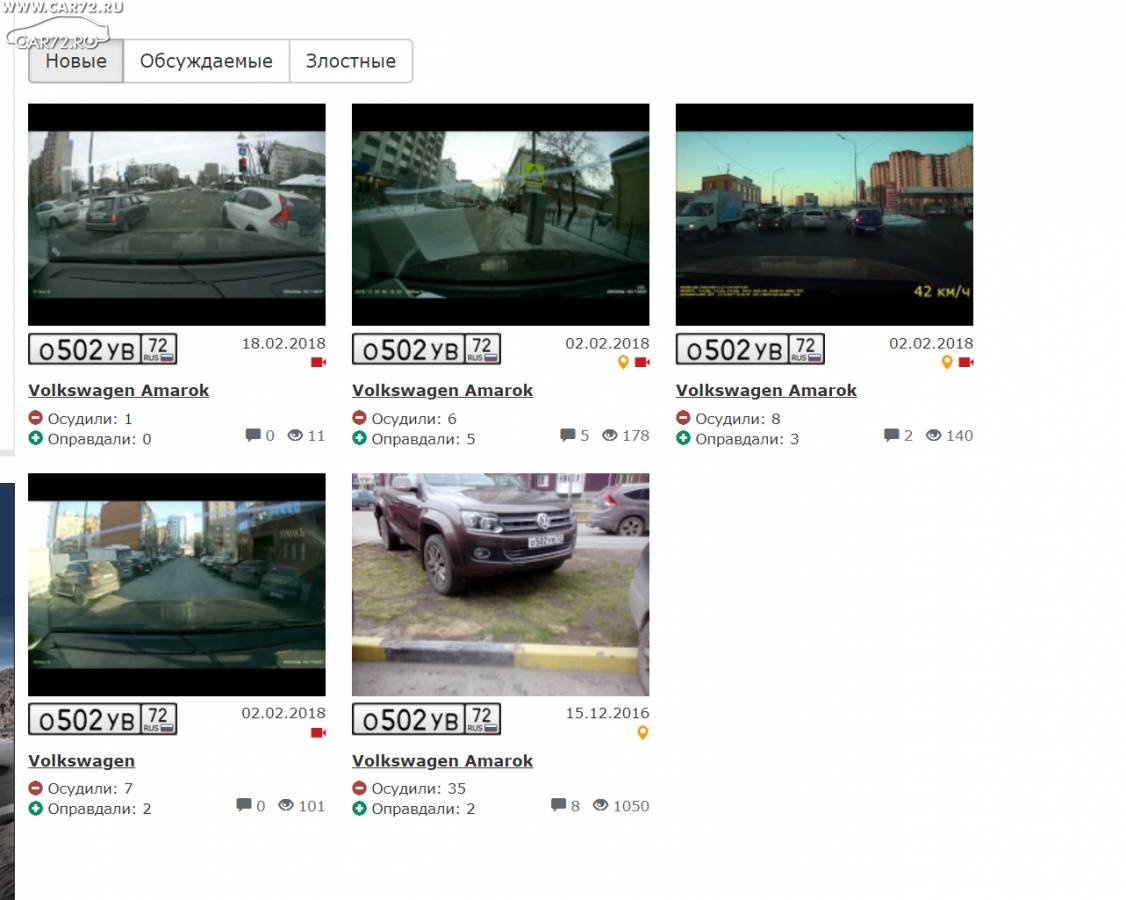The image size is (1126, 900).
Task: Select the Злостные tab
Action: click(x=350, y=61)
